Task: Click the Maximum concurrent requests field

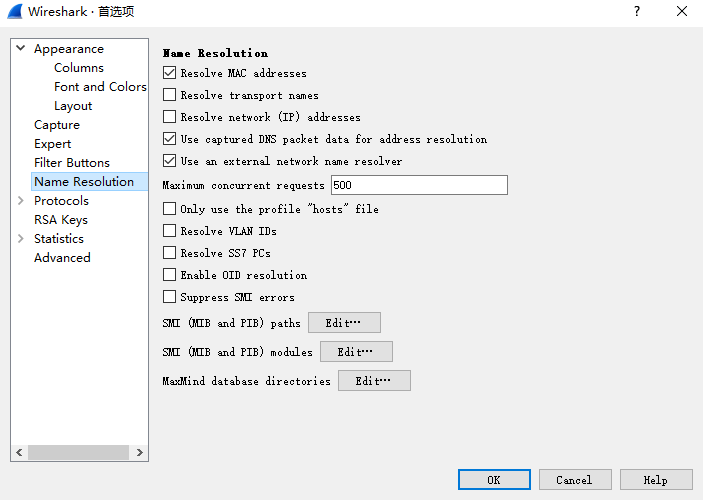Action: 419,185
